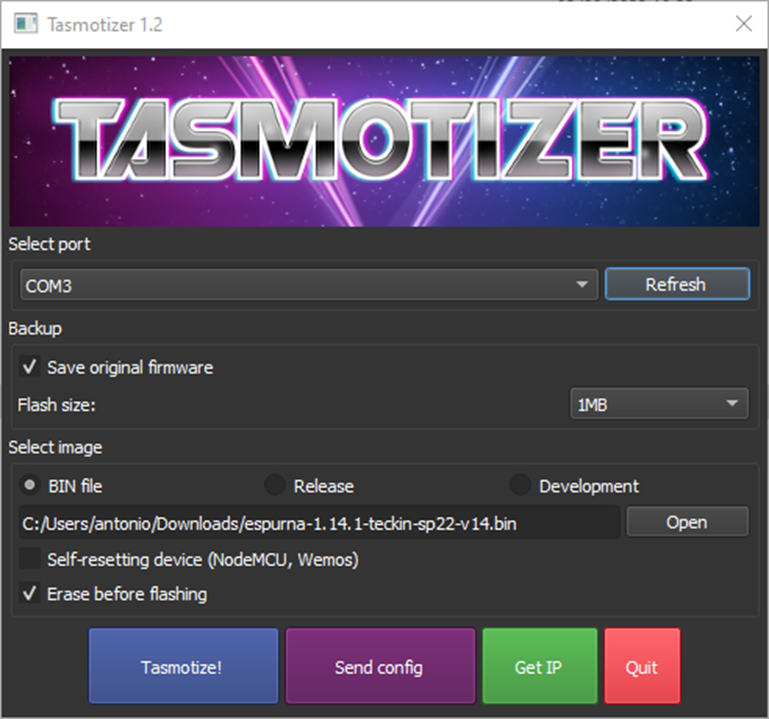Toggle Erase before flashing checkbox
The width and height of the screenshot is (769, 719).
30,594
